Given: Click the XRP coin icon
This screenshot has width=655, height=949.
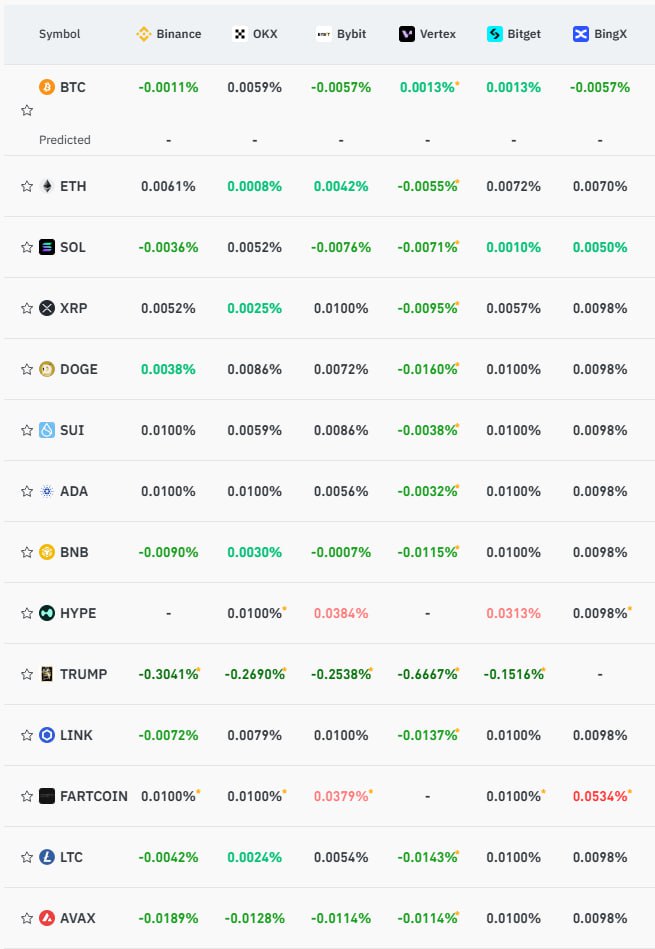Looking at the screenshot, I should point(47,308).
